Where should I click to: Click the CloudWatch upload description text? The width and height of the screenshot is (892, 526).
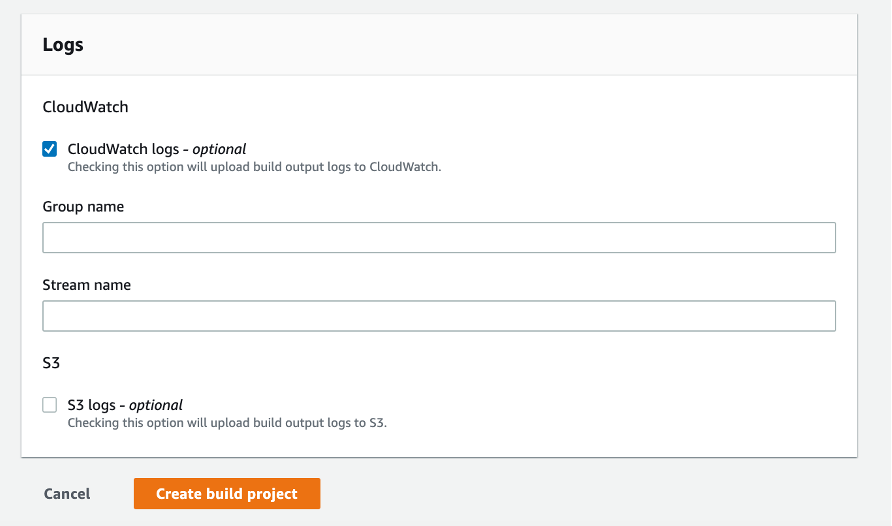point(254,167)
